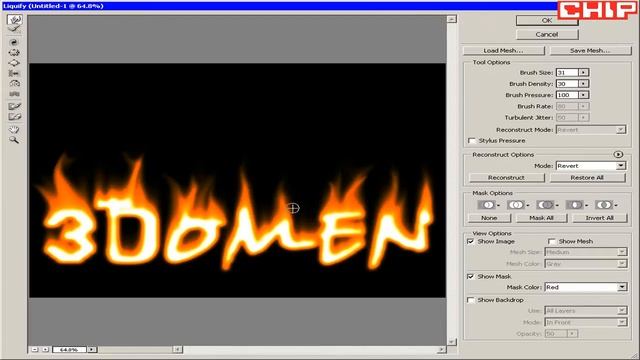Open the Brush Size dropdown arrow
640x360 pixels.
pos(584,73)
